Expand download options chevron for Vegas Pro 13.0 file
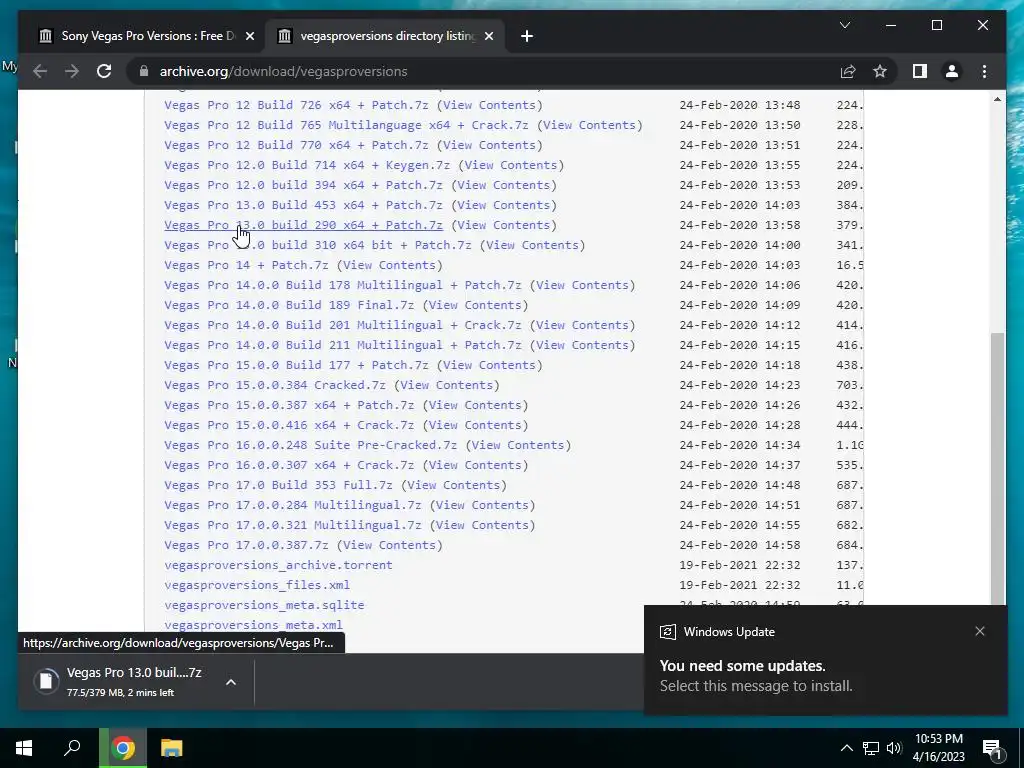1024x768 pixels. point(231,682)
